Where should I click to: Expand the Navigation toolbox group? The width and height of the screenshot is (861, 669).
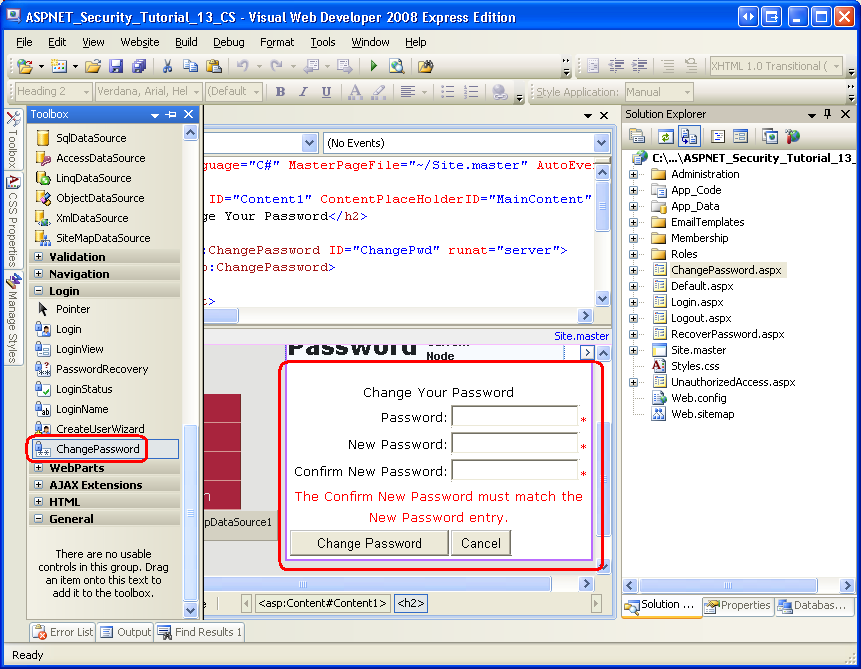(38, 274)
